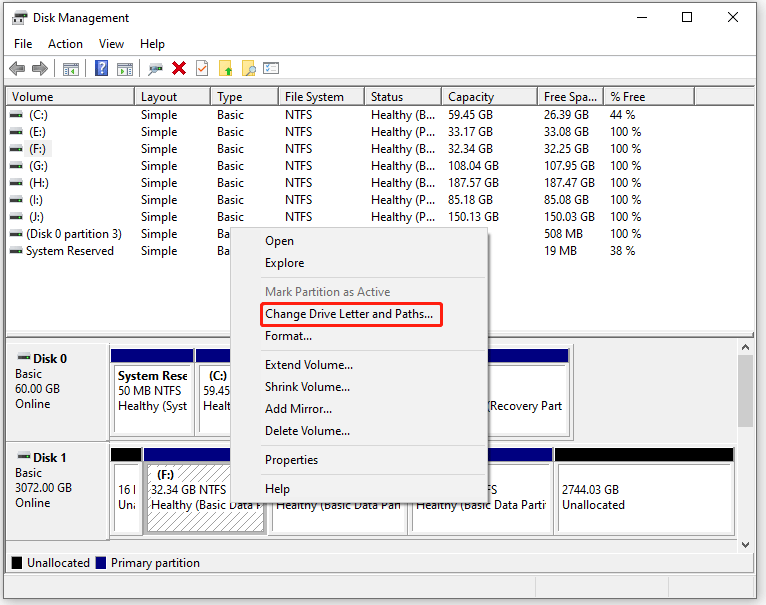Click the black Unallocated legend swatch
This screenshot has height=605, width=766.
(x=17, y=563)
